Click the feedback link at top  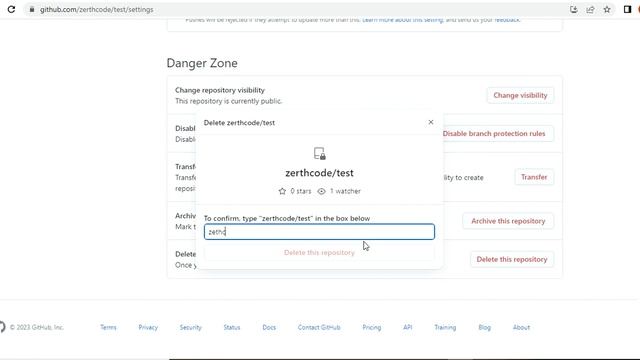coord(507,20)
